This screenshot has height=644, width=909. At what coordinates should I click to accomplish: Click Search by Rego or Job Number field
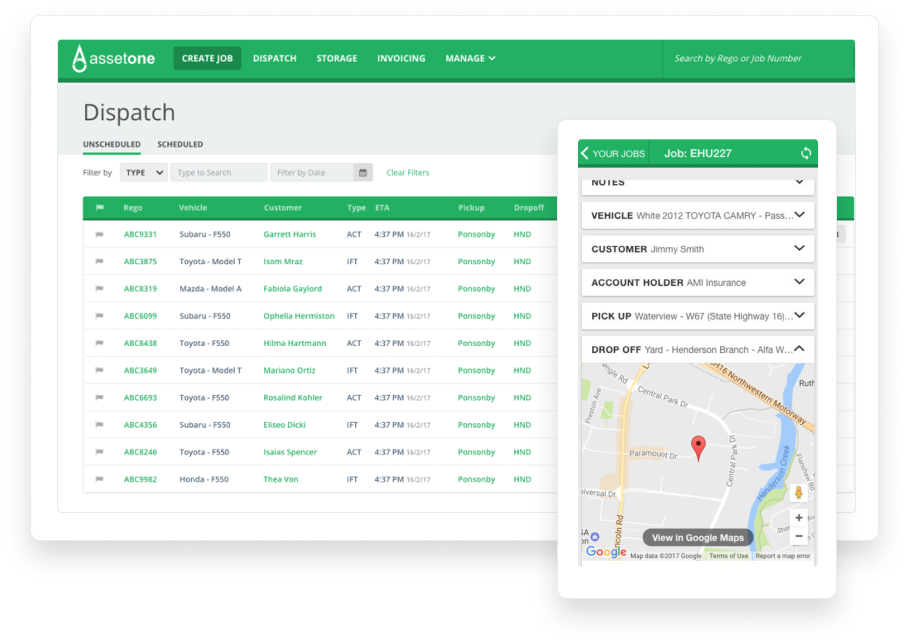[758, 59]
